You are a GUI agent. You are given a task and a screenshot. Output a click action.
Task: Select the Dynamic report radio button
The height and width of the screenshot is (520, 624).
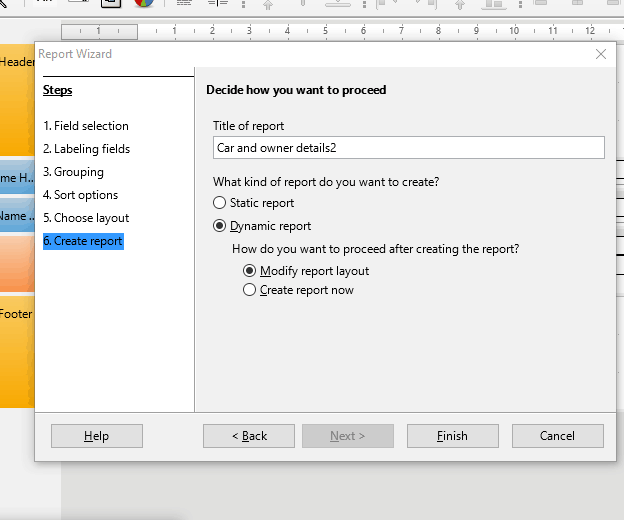tap(219, 226)
